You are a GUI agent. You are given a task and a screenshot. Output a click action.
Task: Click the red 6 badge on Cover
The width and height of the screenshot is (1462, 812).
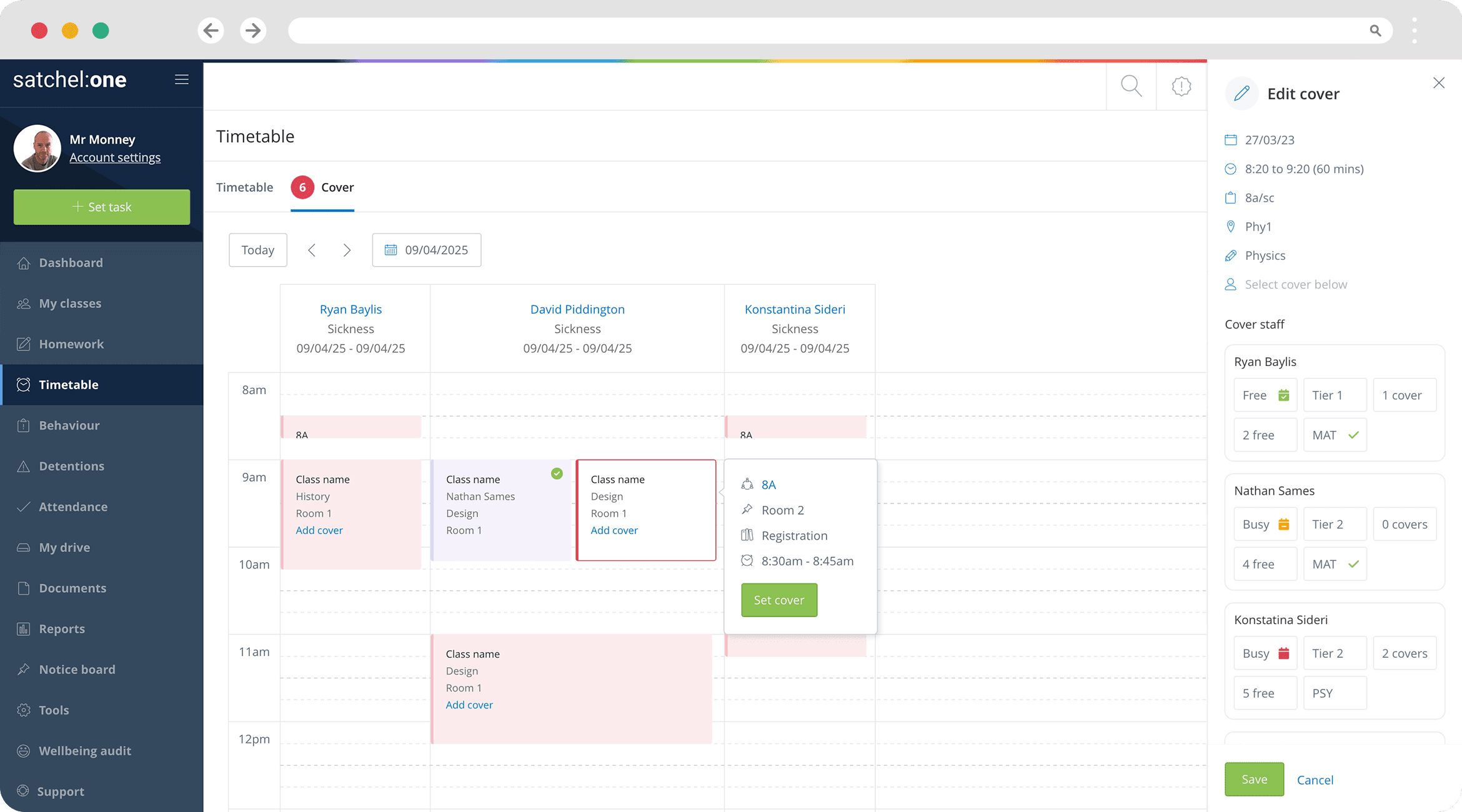[x=302, y=187]
